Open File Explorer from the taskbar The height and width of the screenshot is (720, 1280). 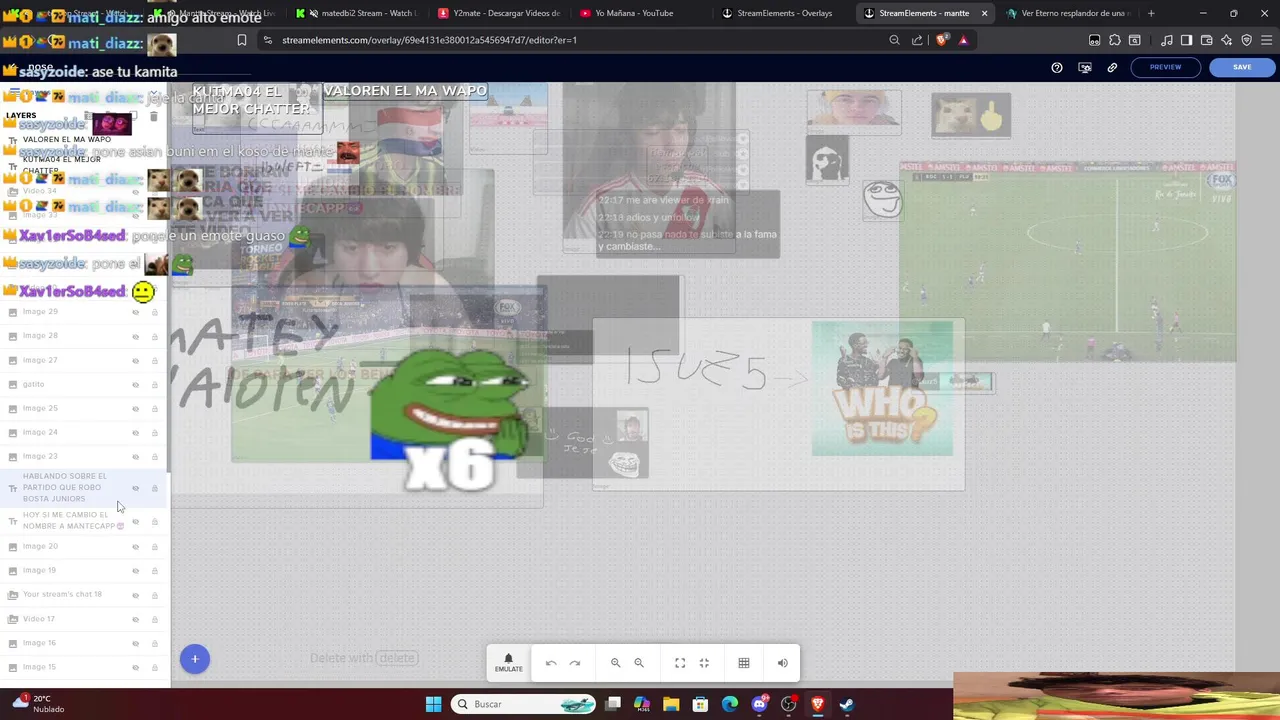(x=671, y=704)
